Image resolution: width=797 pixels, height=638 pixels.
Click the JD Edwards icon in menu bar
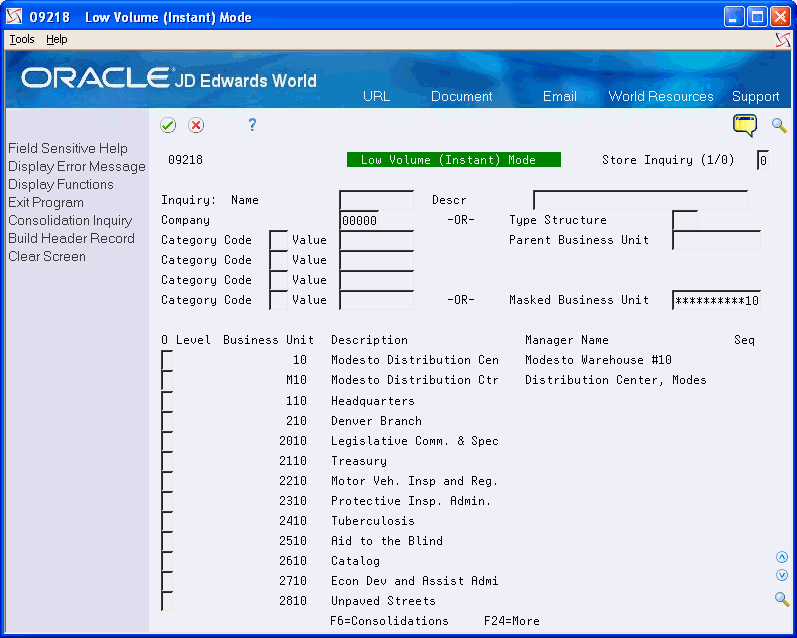coord(783,40)
